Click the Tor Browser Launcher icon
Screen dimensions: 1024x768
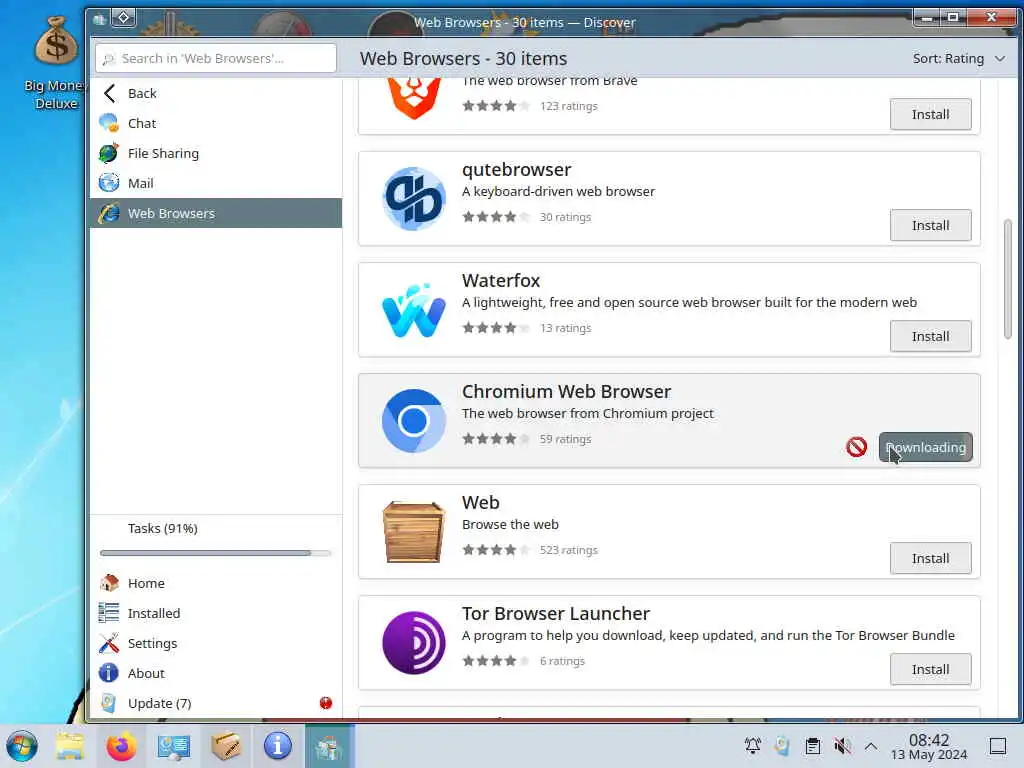pyautogui.click(x=413, y=643)
